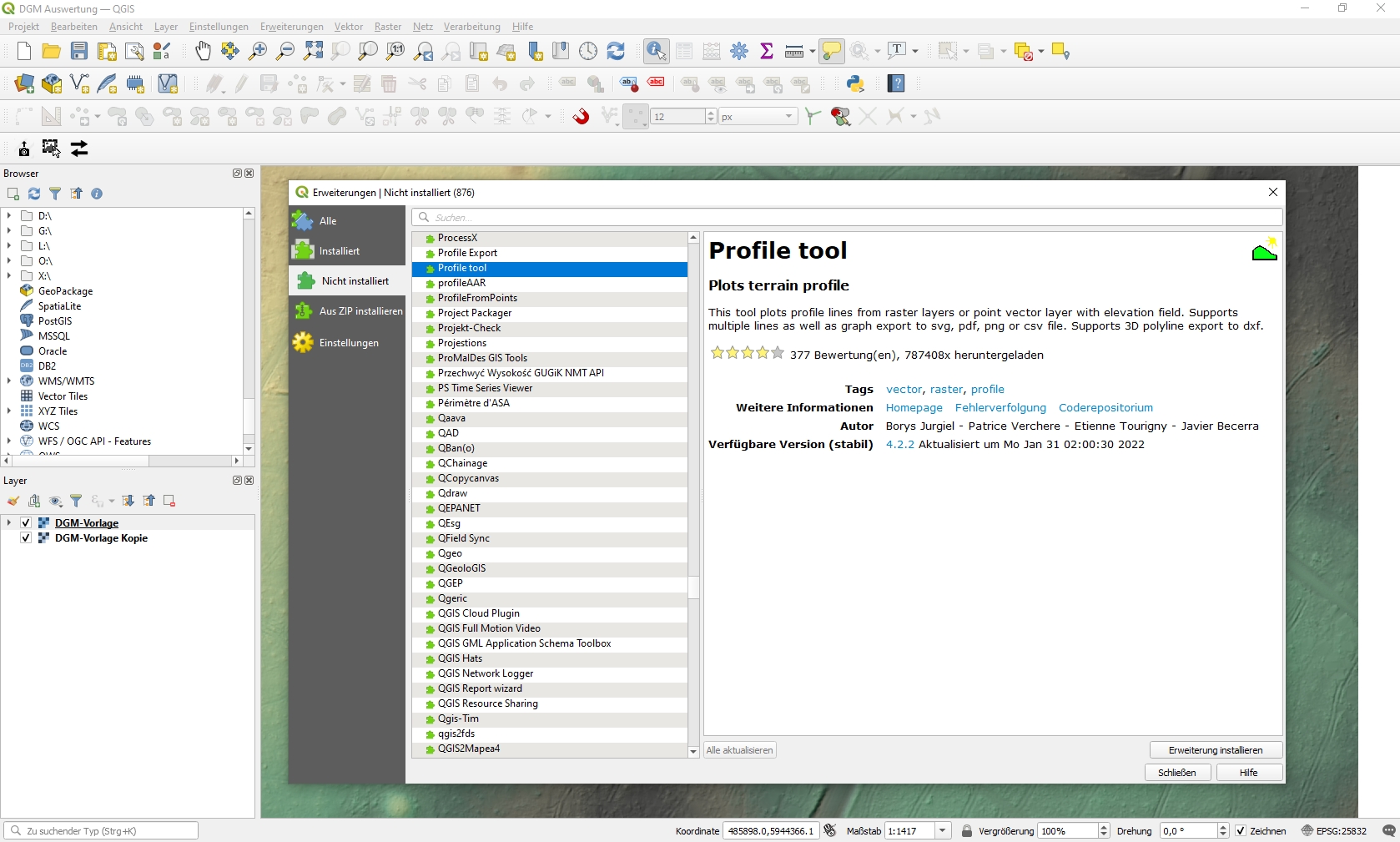Filter the Browser panel

coord(55,194)
